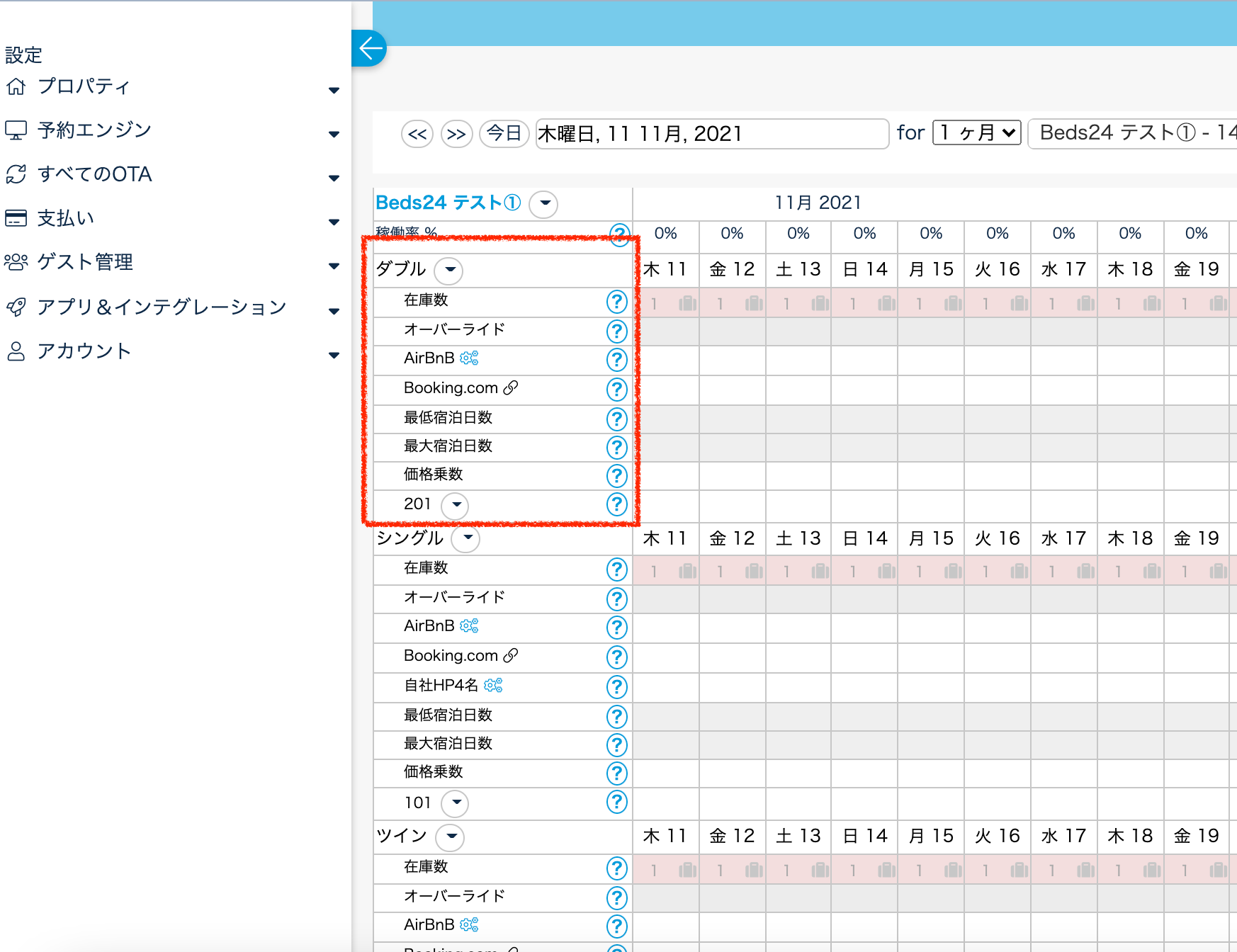This screenshot has height=952, width=1237.
Task: Expand the ダブル room dropdown arrow
Action: (x=449, y=270)
